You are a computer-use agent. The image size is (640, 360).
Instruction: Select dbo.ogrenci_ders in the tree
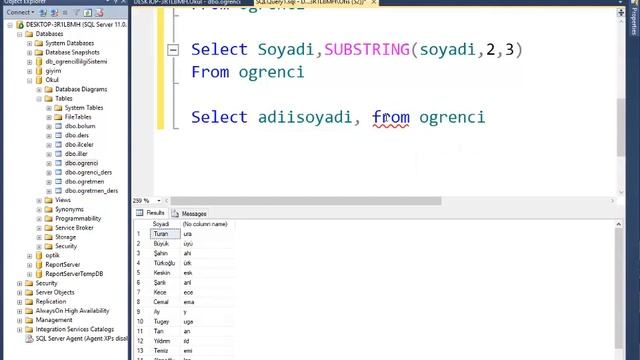[x=88, y=172]
